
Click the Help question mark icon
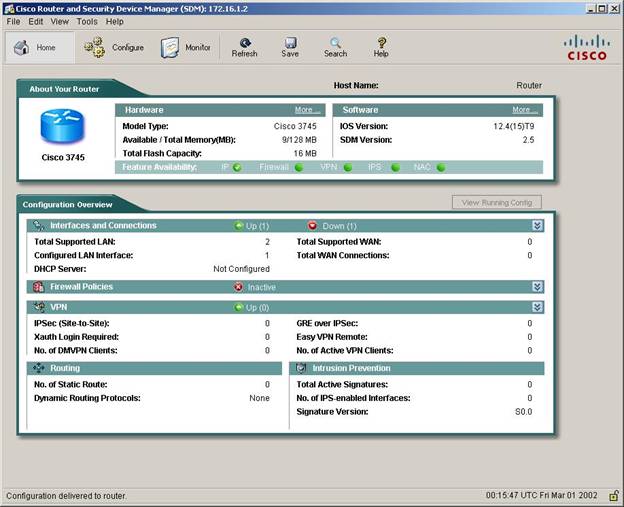pos(381,43)
